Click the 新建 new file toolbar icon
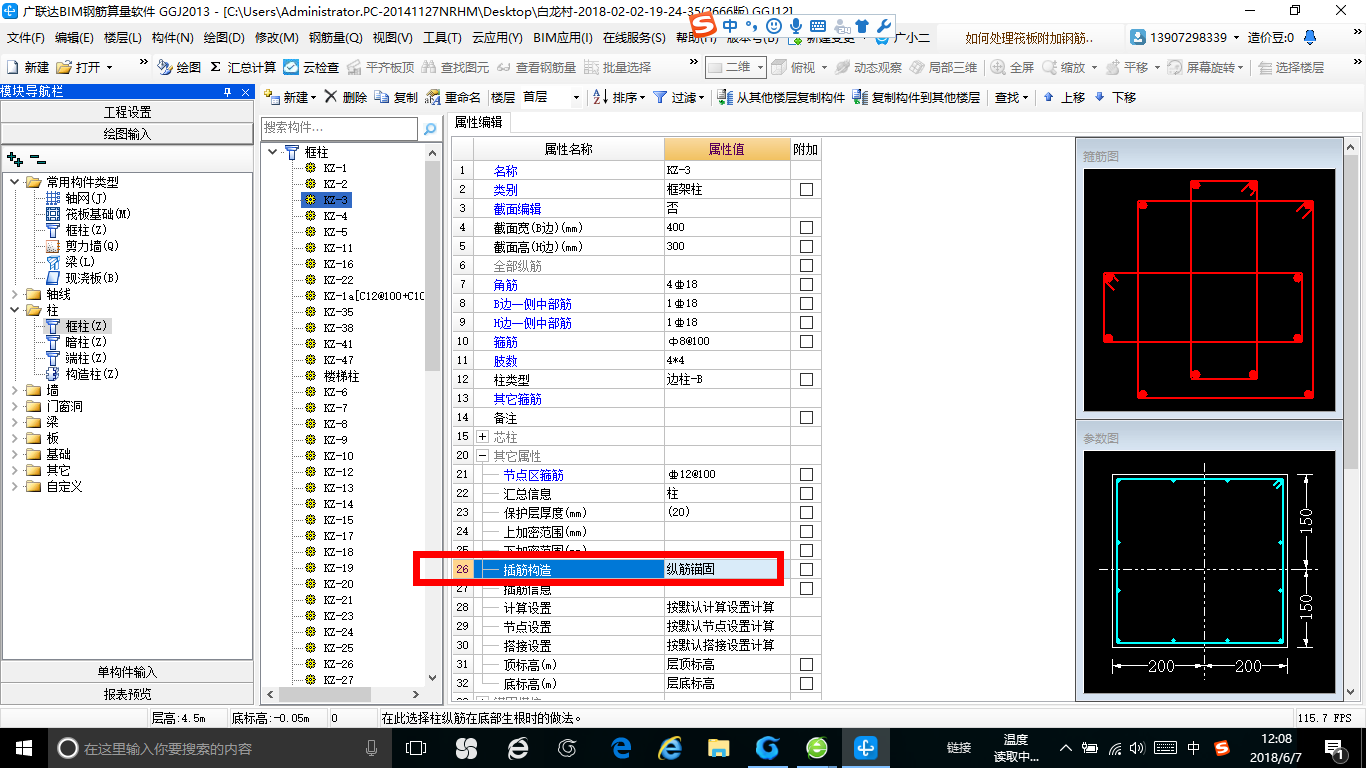This screenshot has height=768, width=1366. click(27, 67)
